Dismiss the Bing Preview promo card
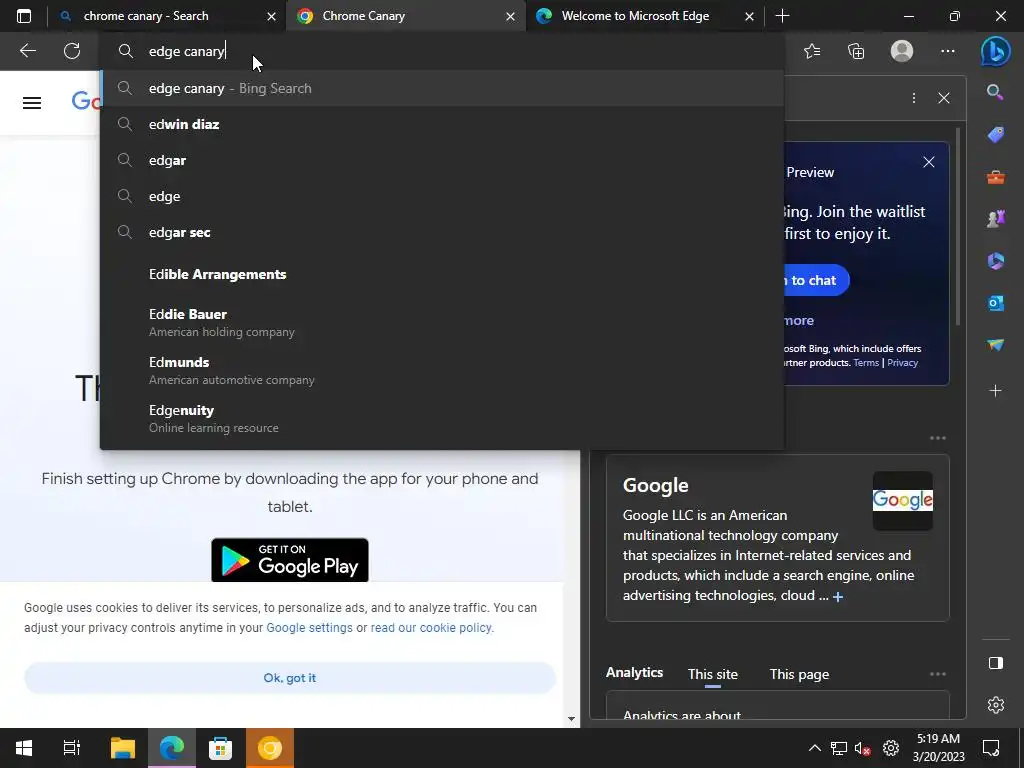The height and width of the screenshot is (768, 1024). [x=929, y=162]
